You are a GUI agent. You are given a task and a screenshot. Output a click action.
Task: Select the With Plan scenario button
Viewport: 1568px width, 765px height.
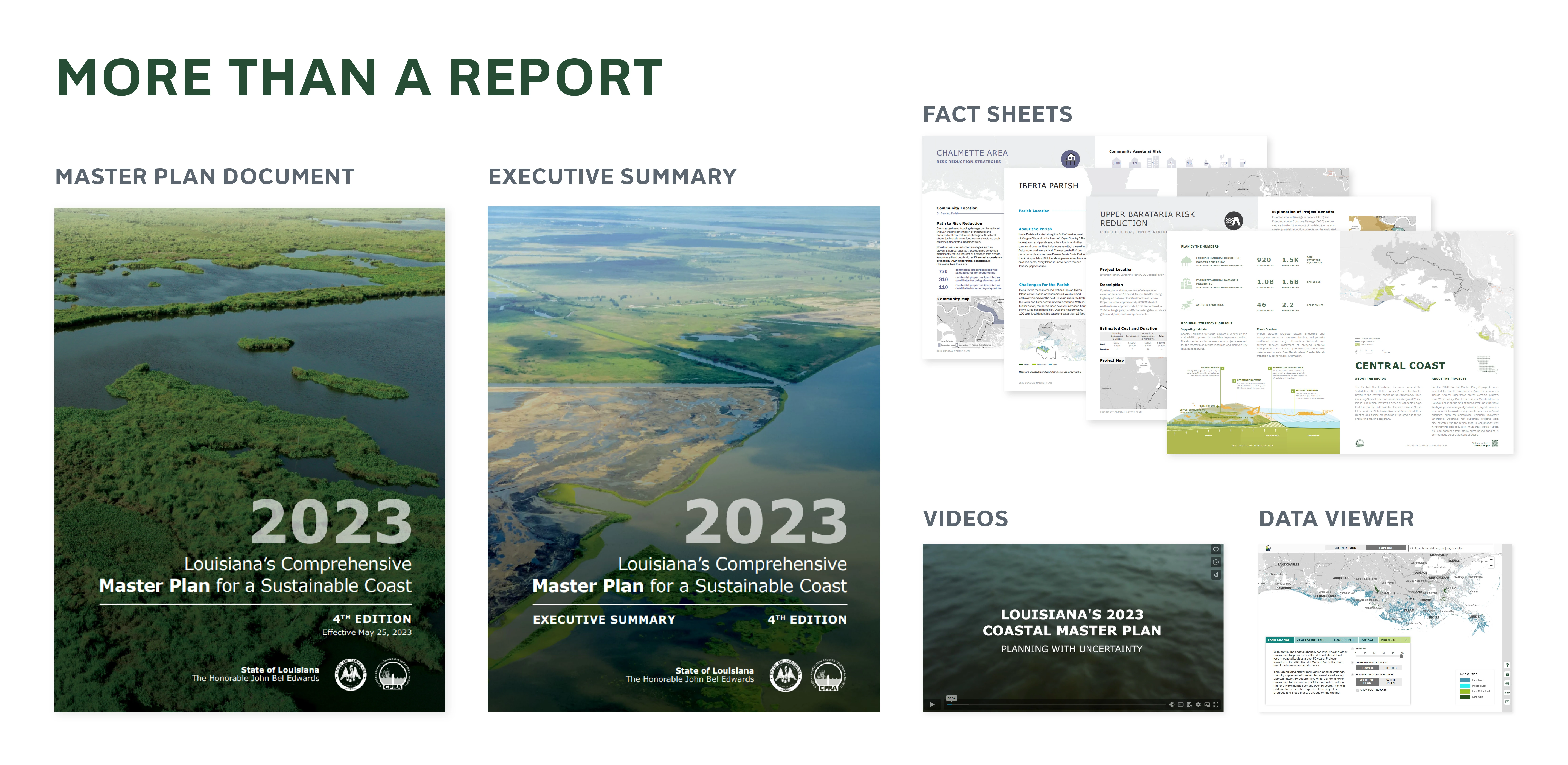[1391, 682]
